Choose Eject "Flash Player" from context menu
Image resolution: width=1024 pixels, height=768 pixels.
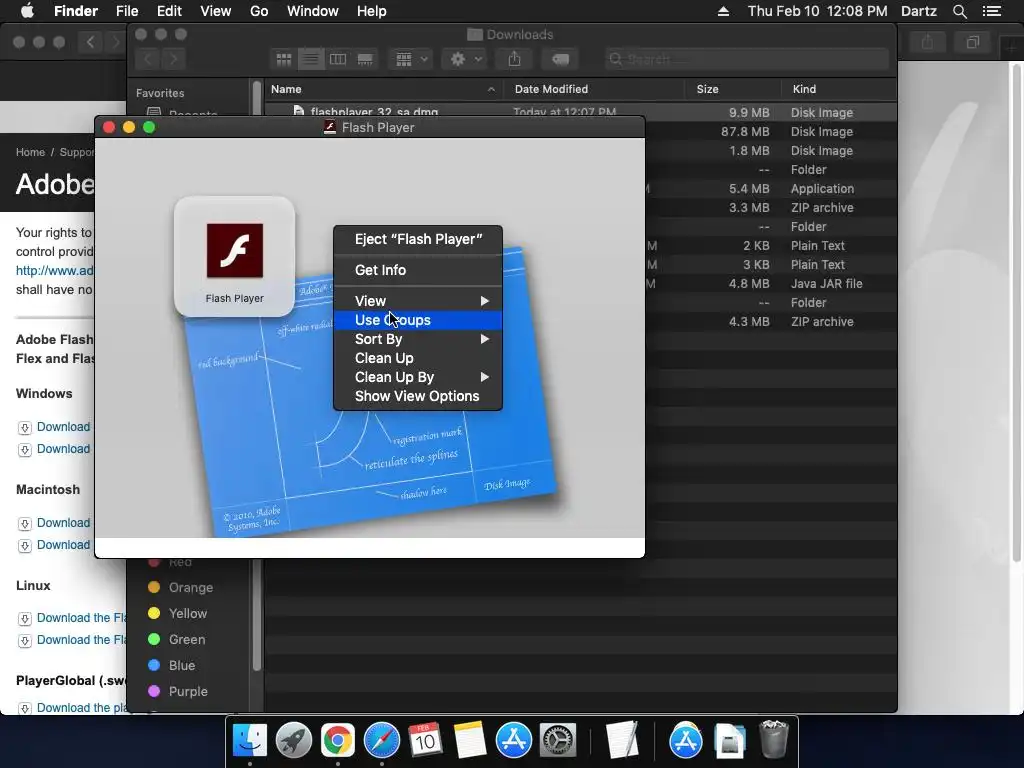pos(418,239)
